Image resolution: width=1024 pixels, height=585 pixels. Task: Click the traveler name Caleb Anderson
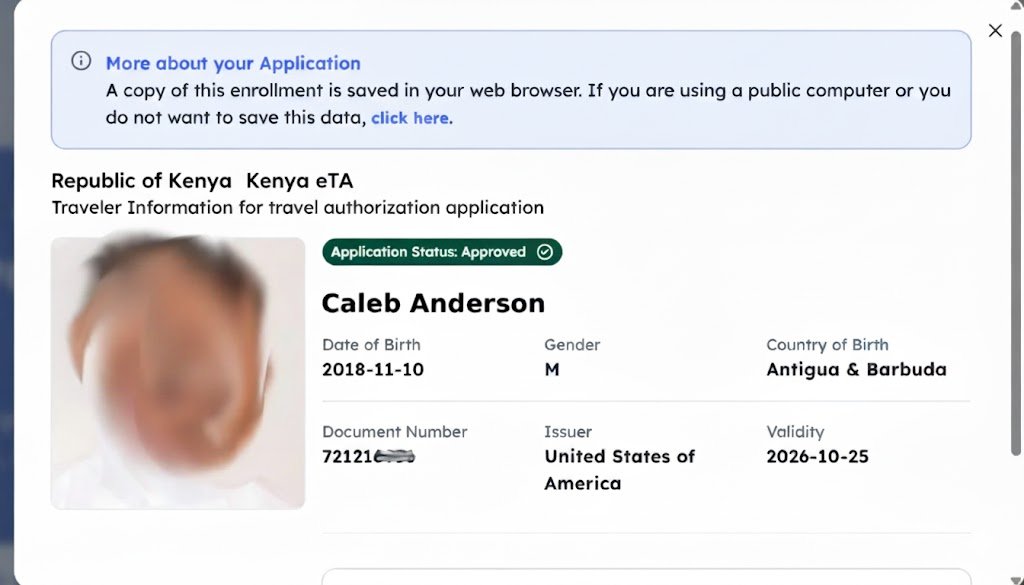coord(433,303)
